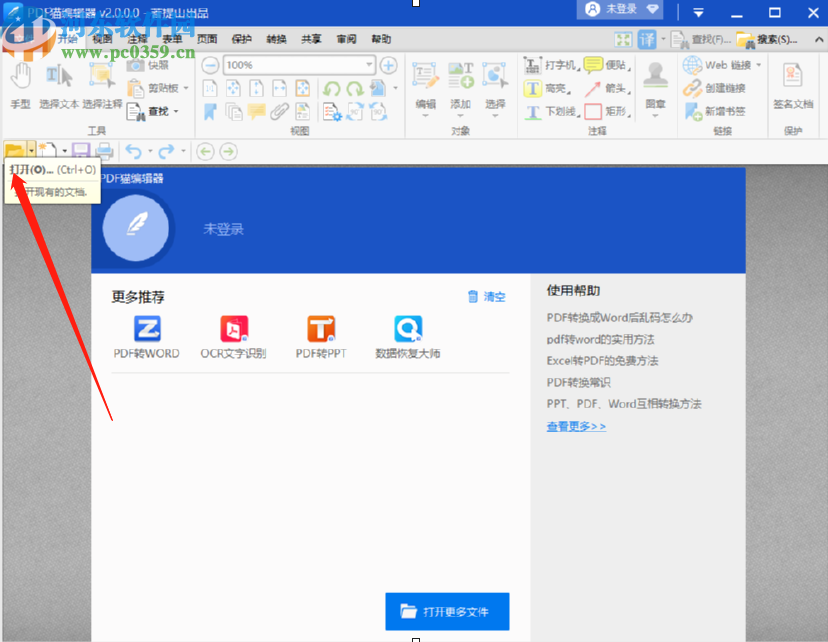Go to previous view green arrow
The image size is (828, 642).
[205, 152]
